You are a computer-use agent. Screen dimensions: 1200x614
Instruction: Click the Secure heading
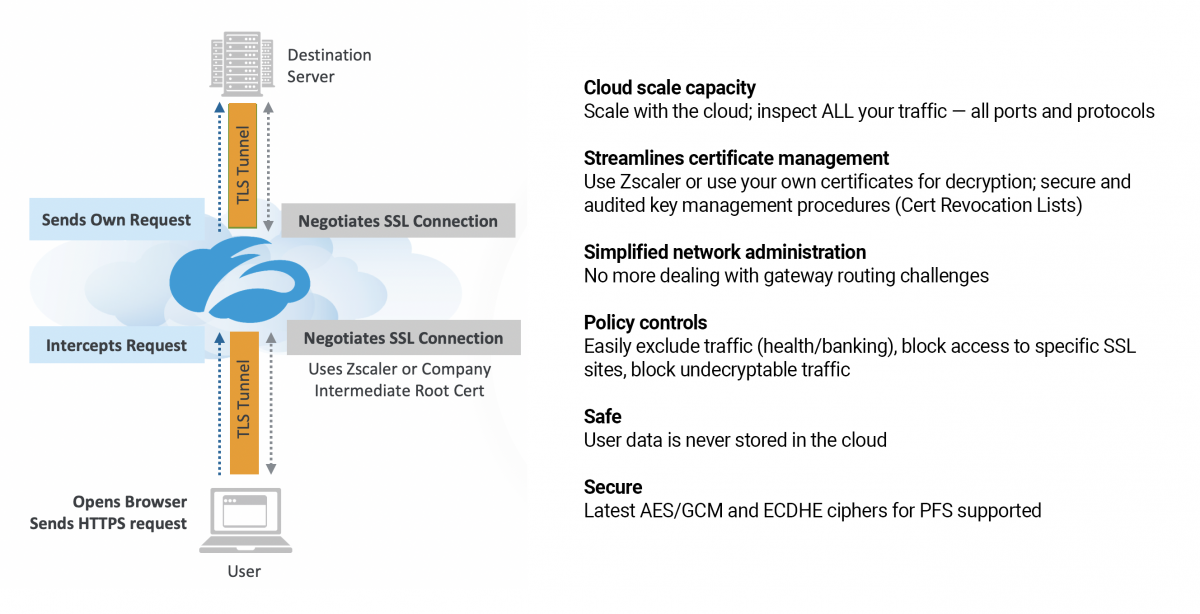[x=613, y=487]
